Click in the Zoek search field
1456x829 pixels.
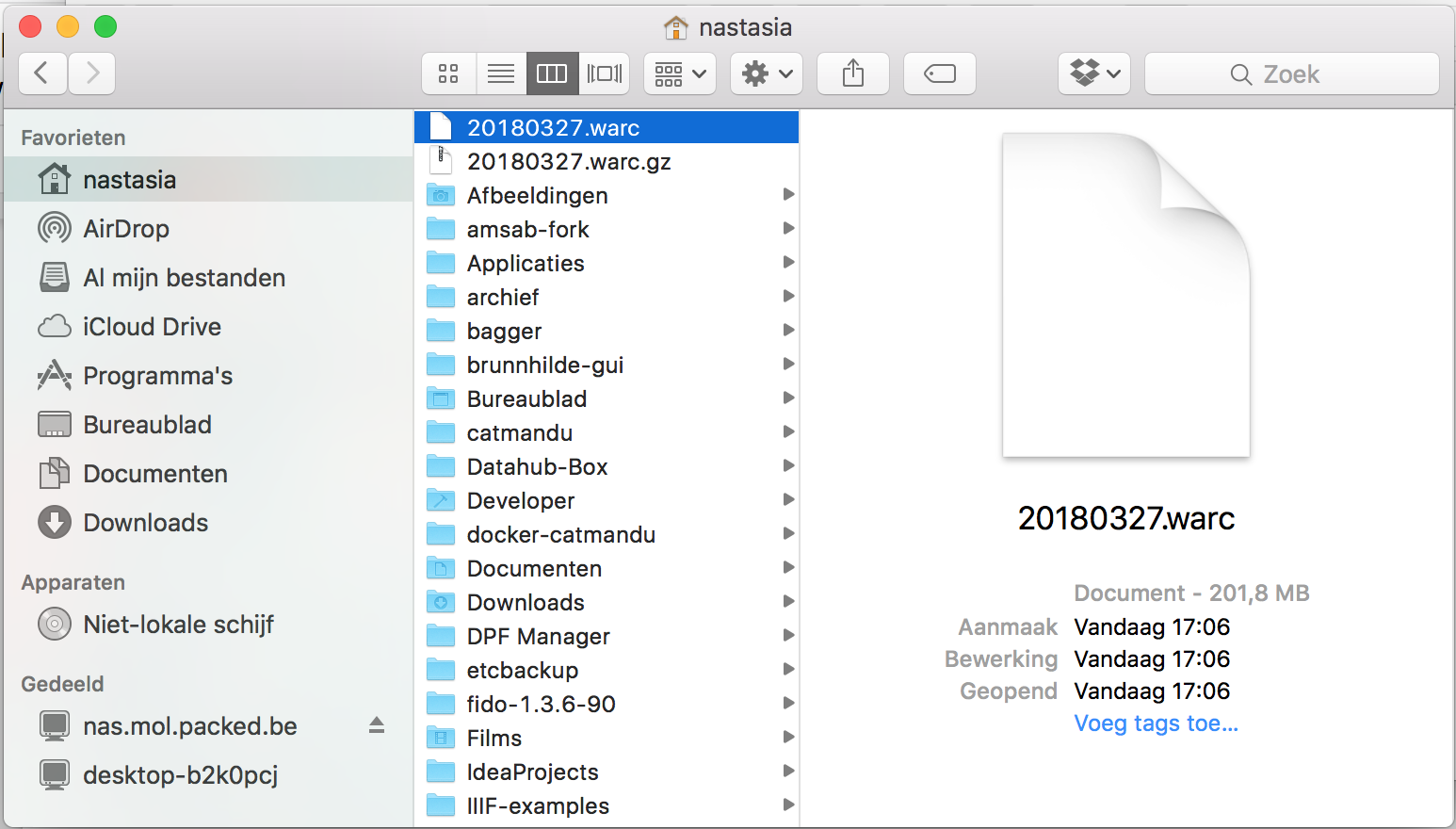1291,74
